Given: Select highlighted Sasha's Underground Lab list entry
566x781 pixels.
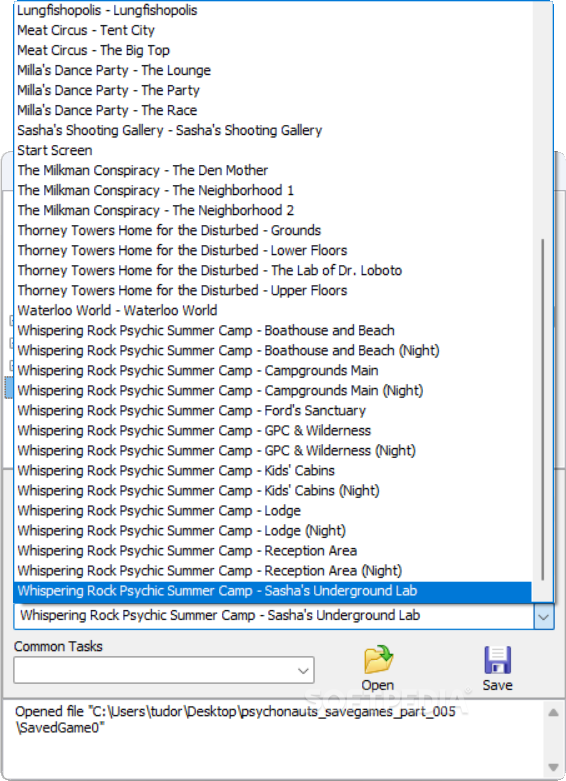Looking at the screenshot, I should point(273,591).
